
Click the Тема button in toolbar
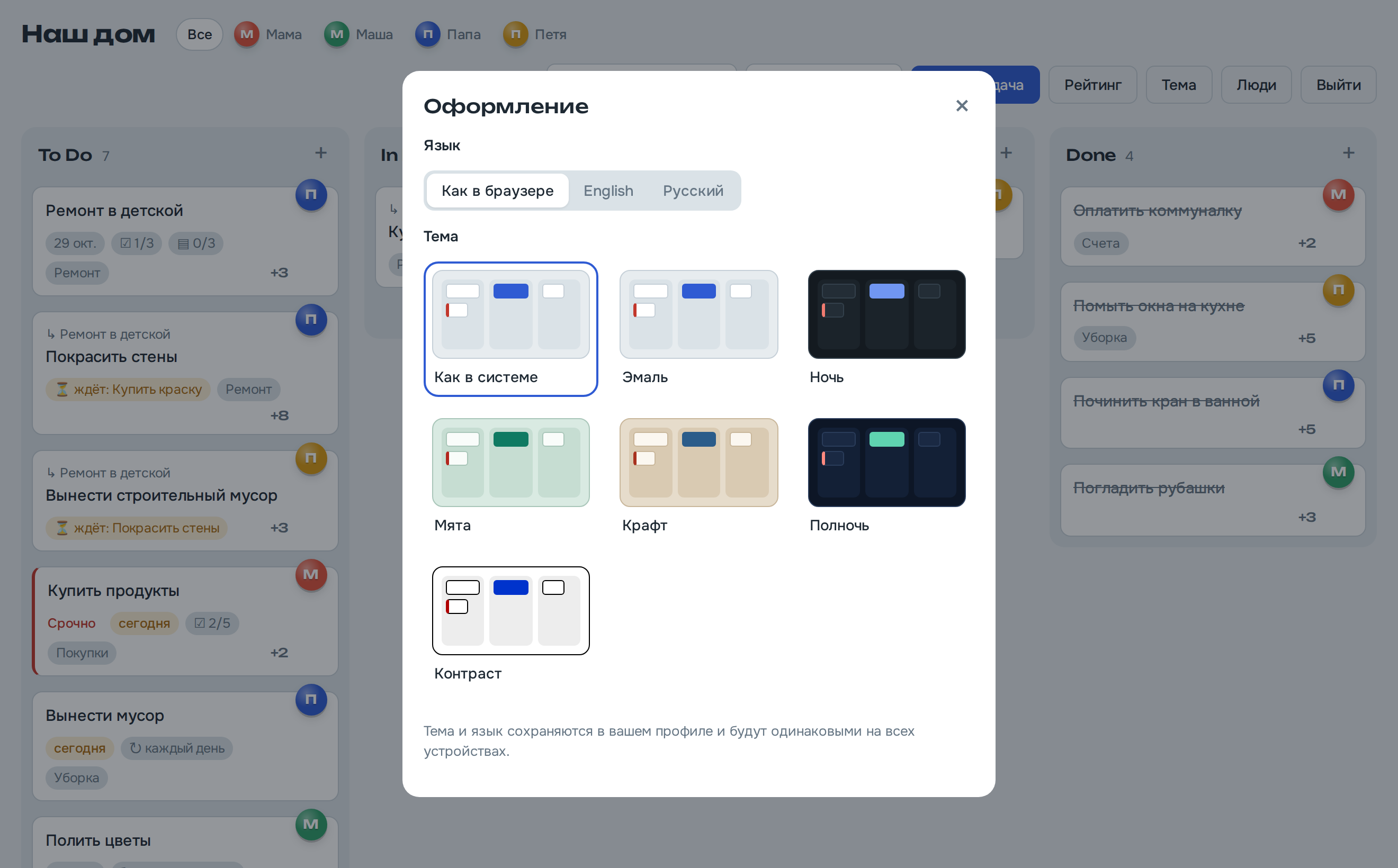point(1179,85)
